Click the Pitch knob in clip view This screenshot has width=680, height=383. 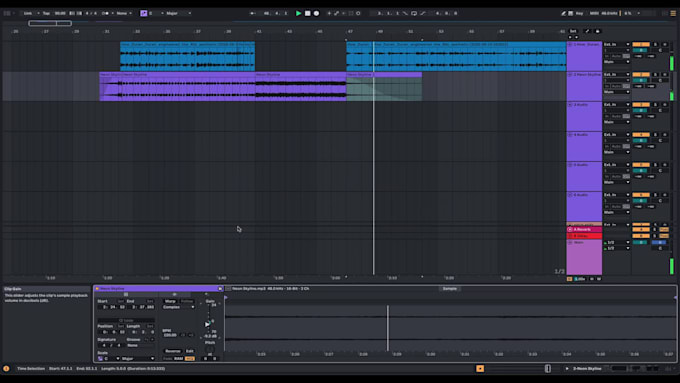[210, 349]
